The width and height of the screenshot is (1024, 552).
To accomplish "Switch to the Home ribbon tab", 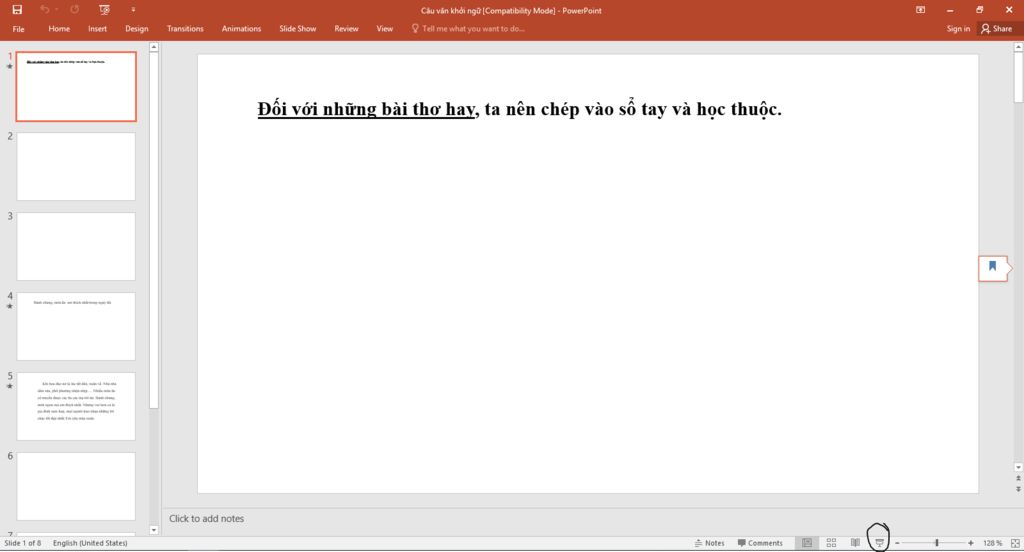I will (x=59, y=29).
